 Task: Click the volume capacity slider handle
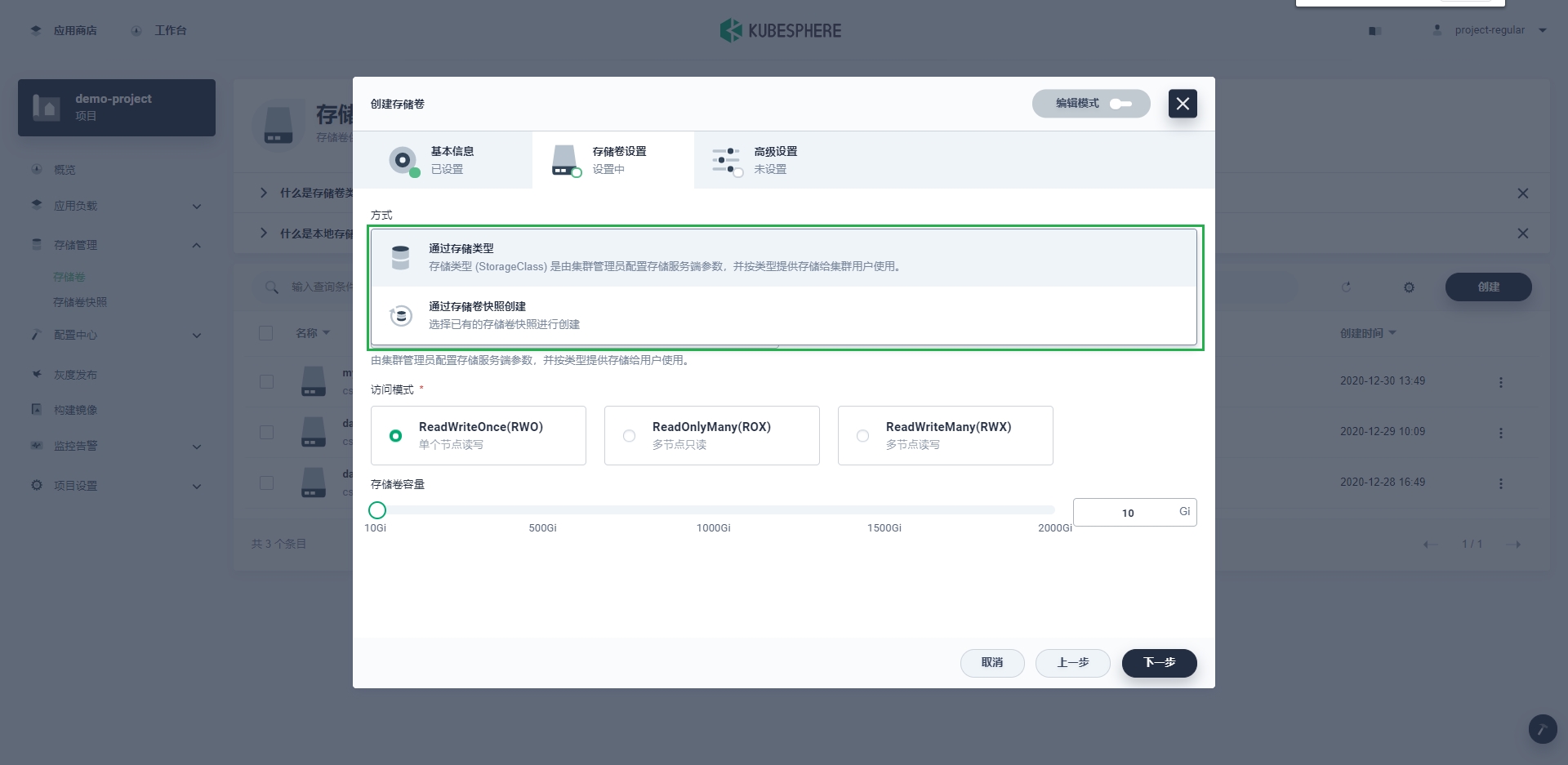[x=377, y=510]
